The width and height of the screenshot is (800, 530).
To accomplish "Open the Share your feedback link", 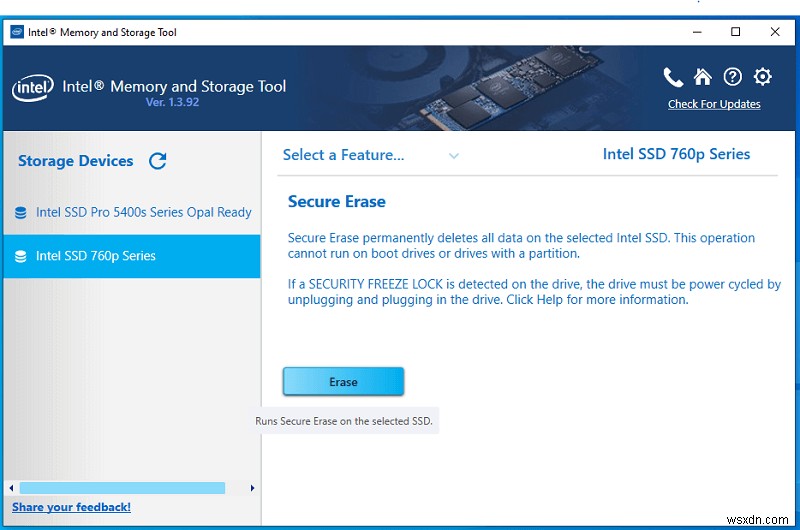I will click(71, 507).
